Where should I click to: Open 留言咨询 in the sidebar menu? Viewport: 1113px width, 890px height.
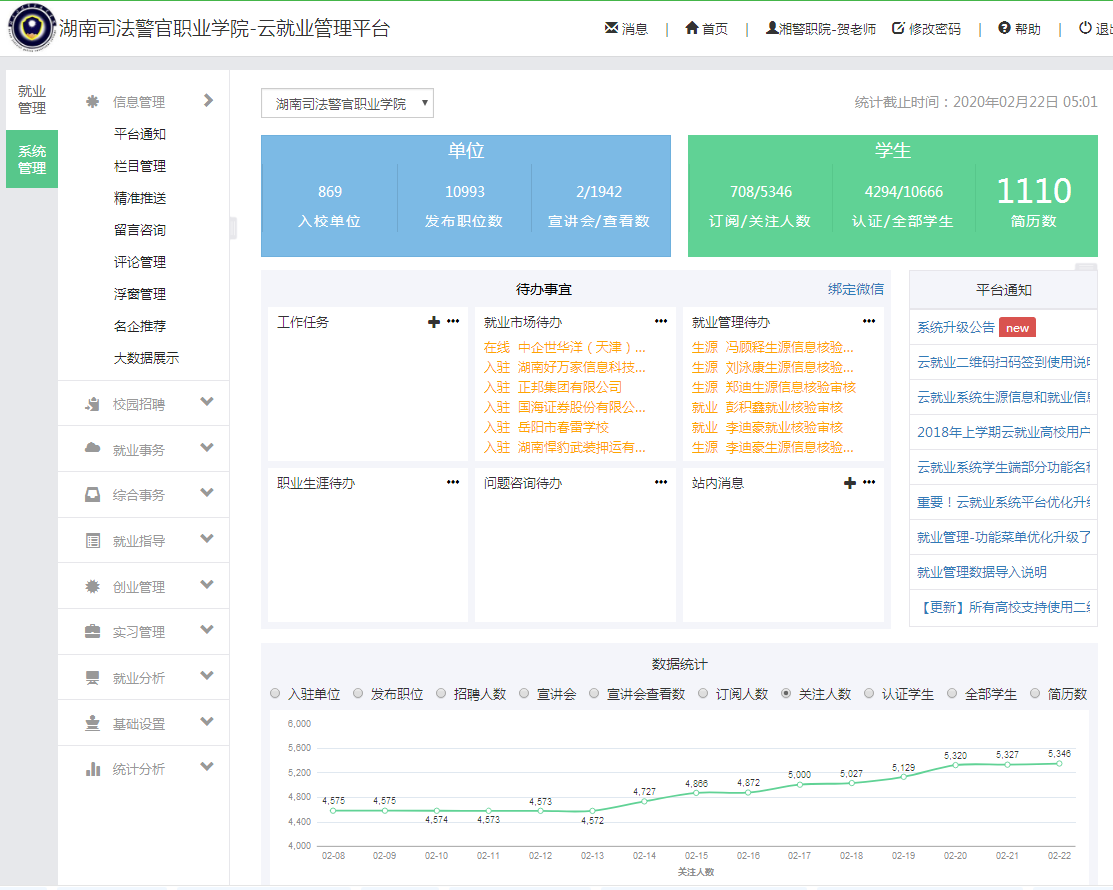[140, 230]
